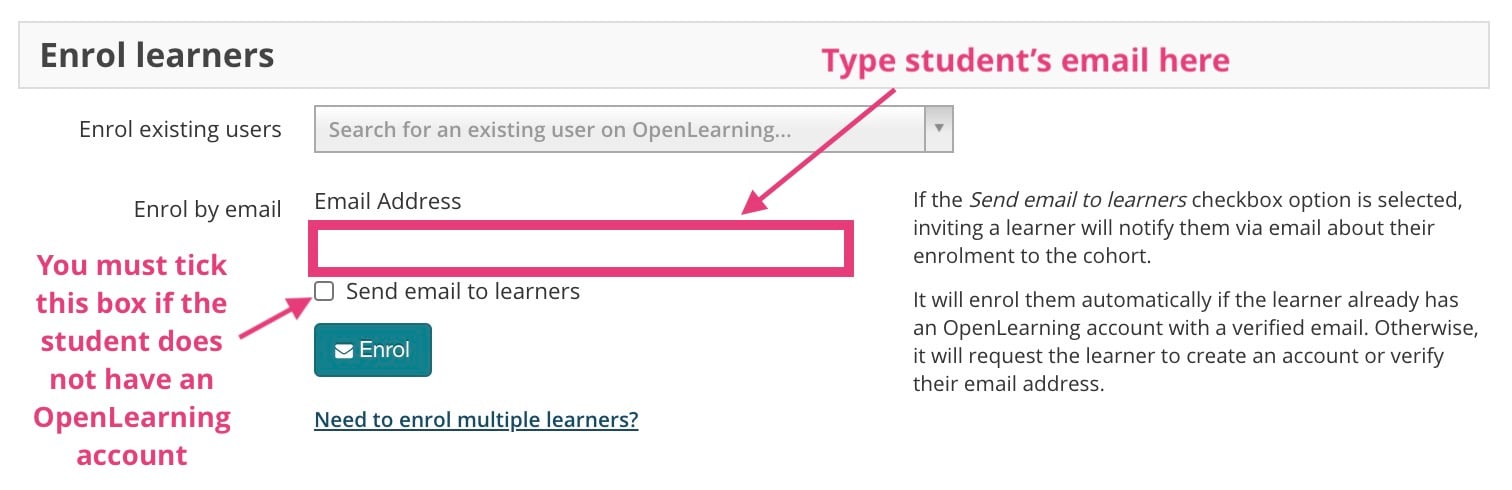Image resolution: width=1512 pixels, height=490 pixels.
Task: Click the 'Type student's email here' annotation
Action: (x=1025, y=61)
